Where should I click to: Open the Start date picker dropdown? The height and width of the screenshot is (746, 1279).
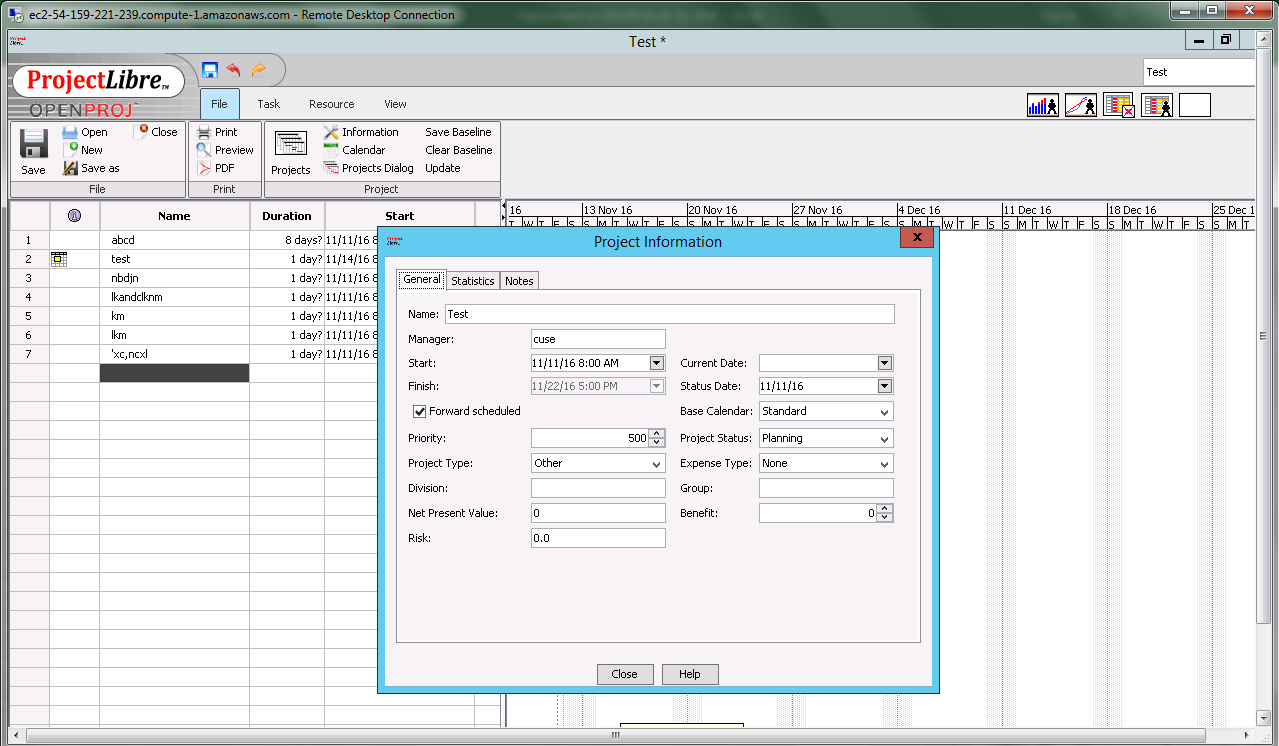(x=657, y=363)
